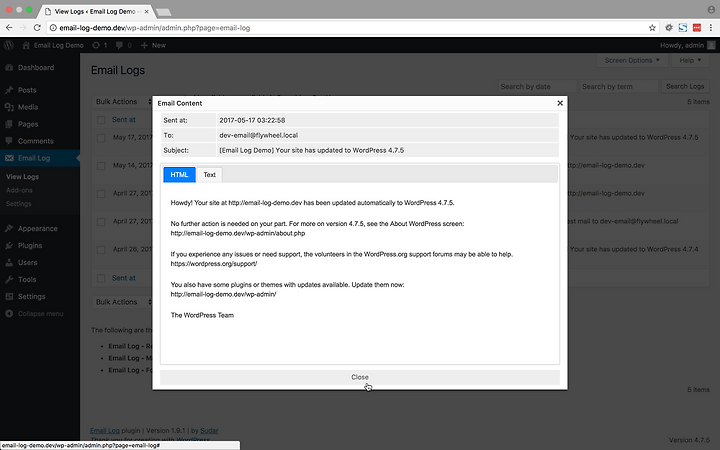This screenshot has height=450, width=720.
Task: Click the Chrome profile icon
Action: [711, 10]
